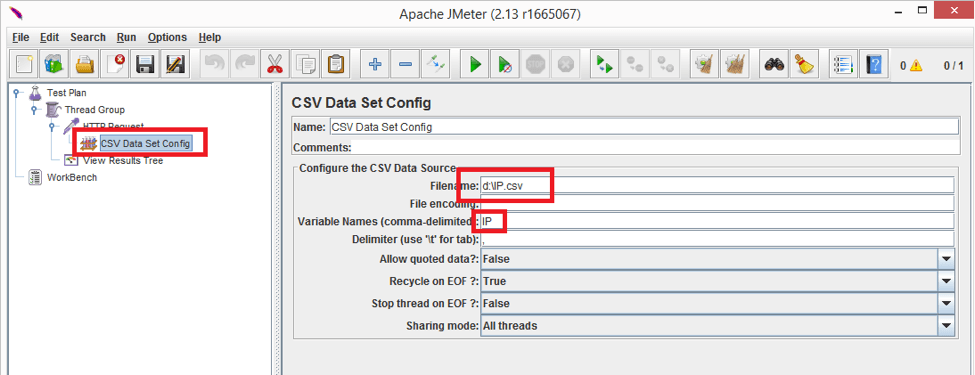The width and height of the screenshot is (975, 375).
Task: Click the New test plan icon
Action: 24,63
